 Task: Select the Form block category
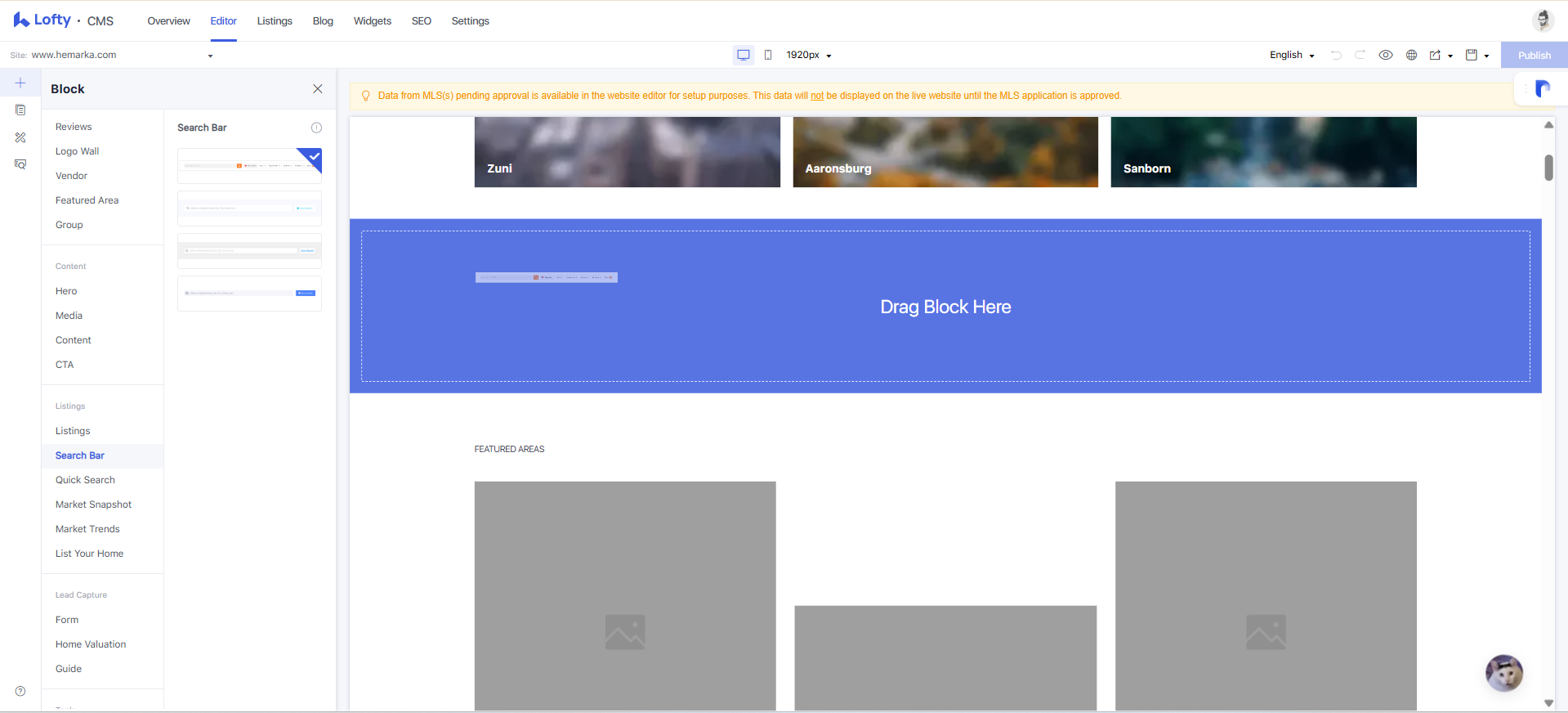[67, 620]
